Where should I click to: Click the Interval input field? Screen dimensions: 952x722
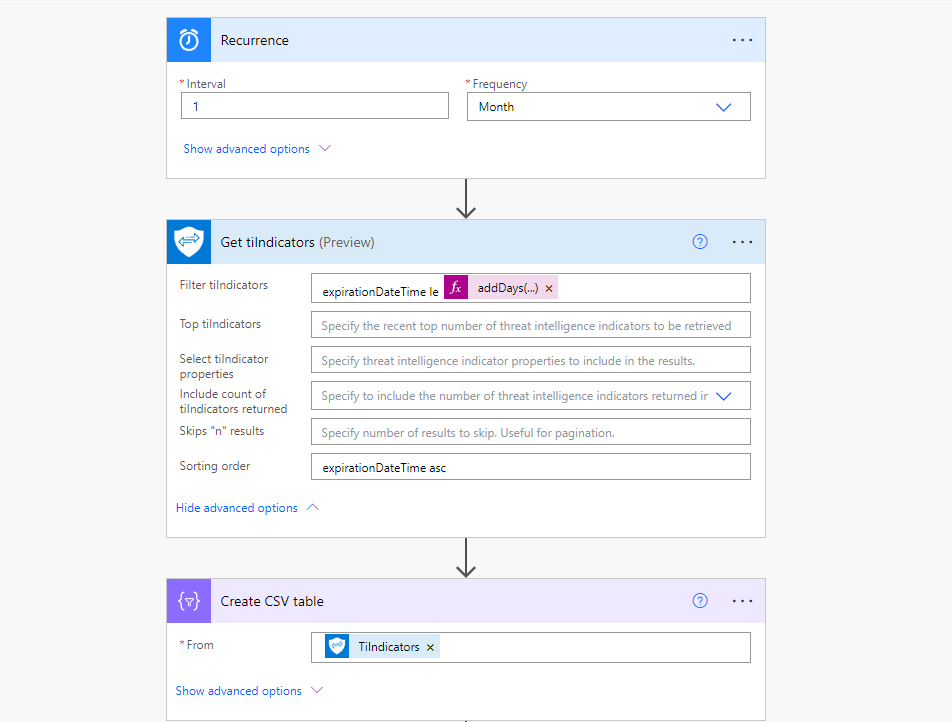click(x=314, y=106)
